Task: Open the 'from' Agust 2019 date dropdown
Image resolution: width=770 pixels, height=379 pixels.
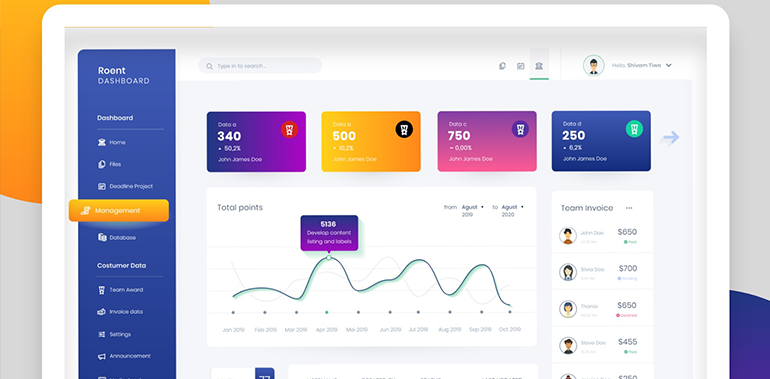Action: click(472, 211)
